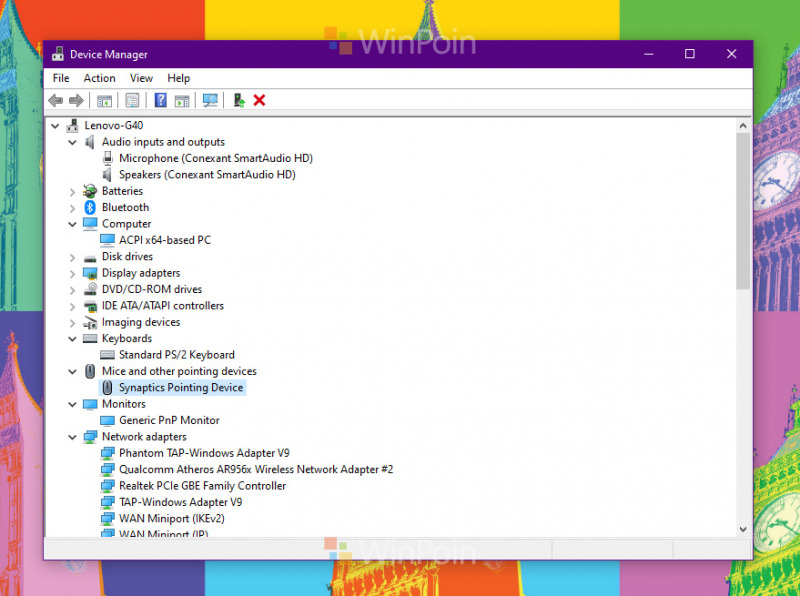
Task: Click the Monitors category icon
Action: pyautogui.click(x=90, y=404)
